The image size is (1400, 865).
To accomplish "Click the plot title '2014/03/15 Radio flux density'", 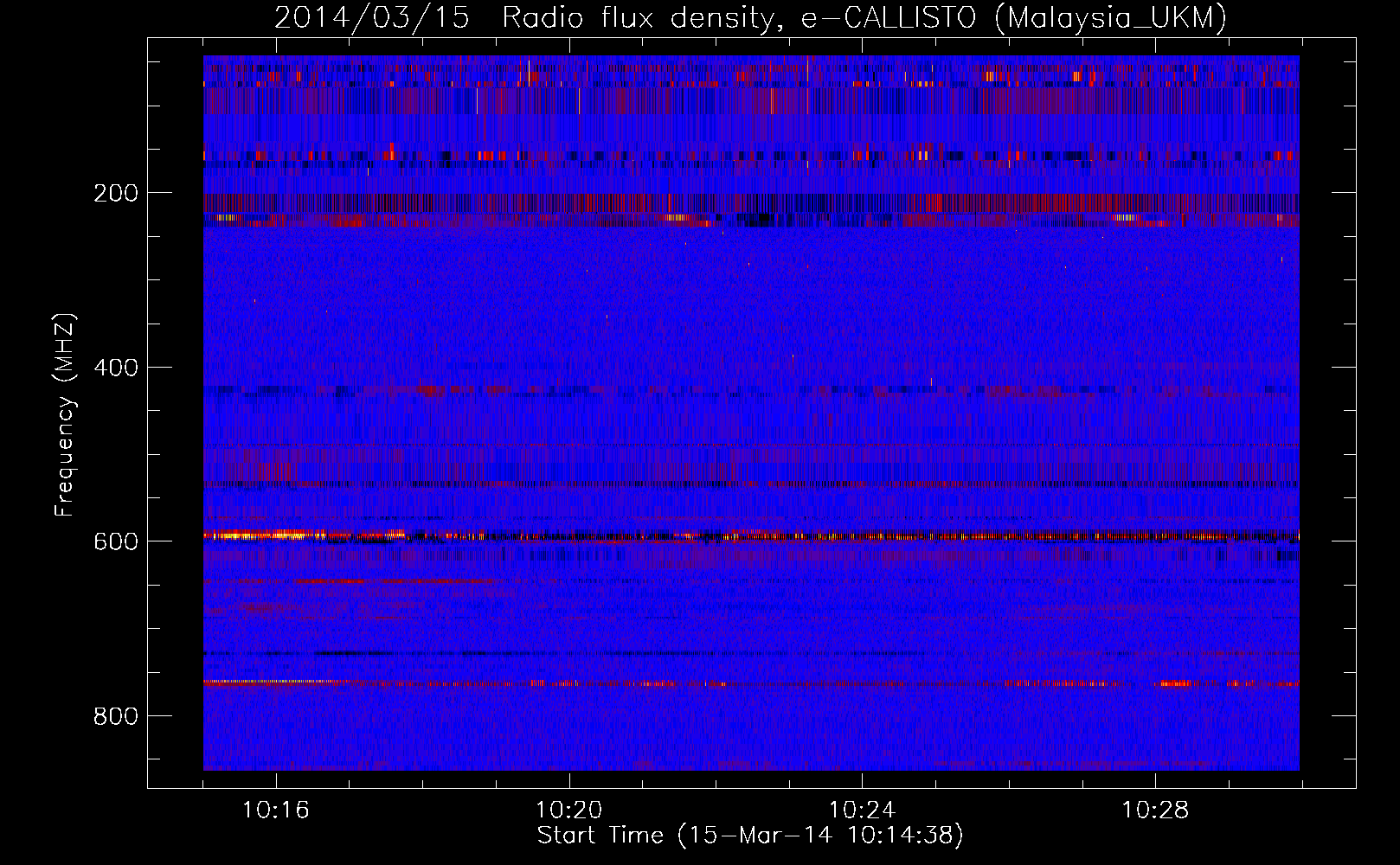I will coord(751,17).
